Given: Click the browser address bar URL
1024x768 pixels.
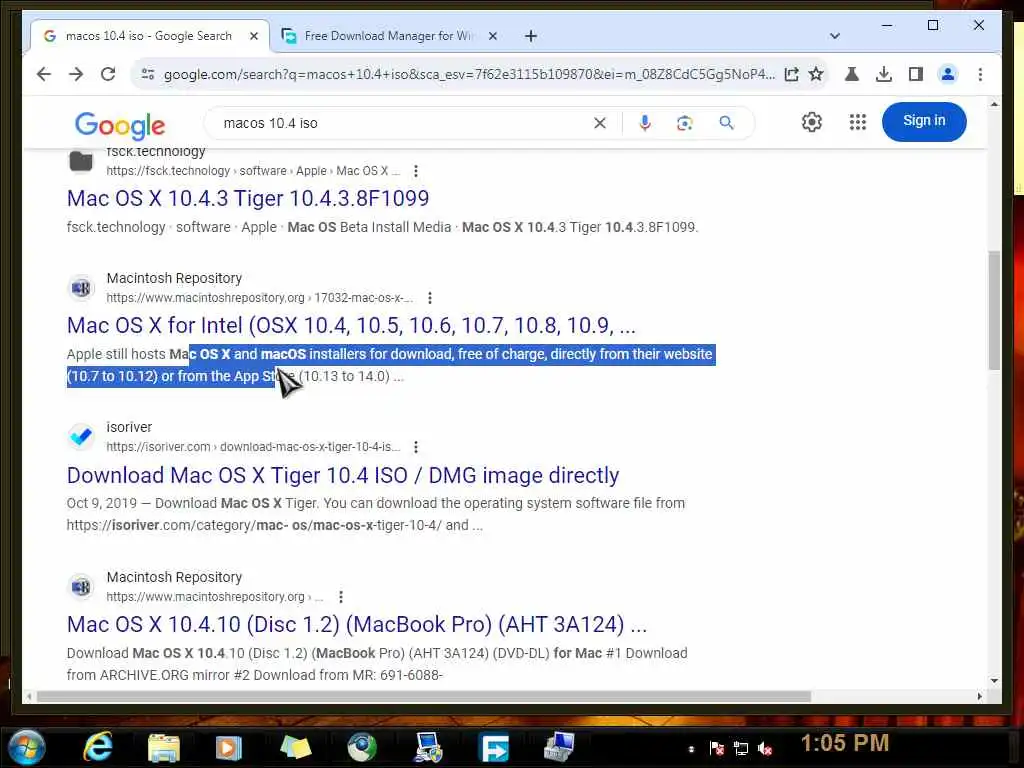Looking at the screenshot, I should pyautogui.click(x=470, y=74).
